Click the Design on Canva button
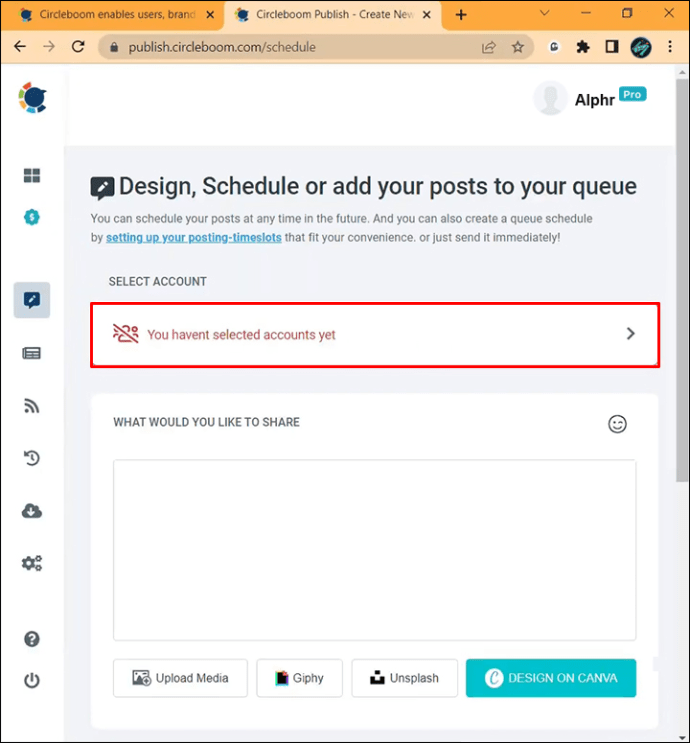The width and height of the screenshot is (690, 743). tap(551, 678)
